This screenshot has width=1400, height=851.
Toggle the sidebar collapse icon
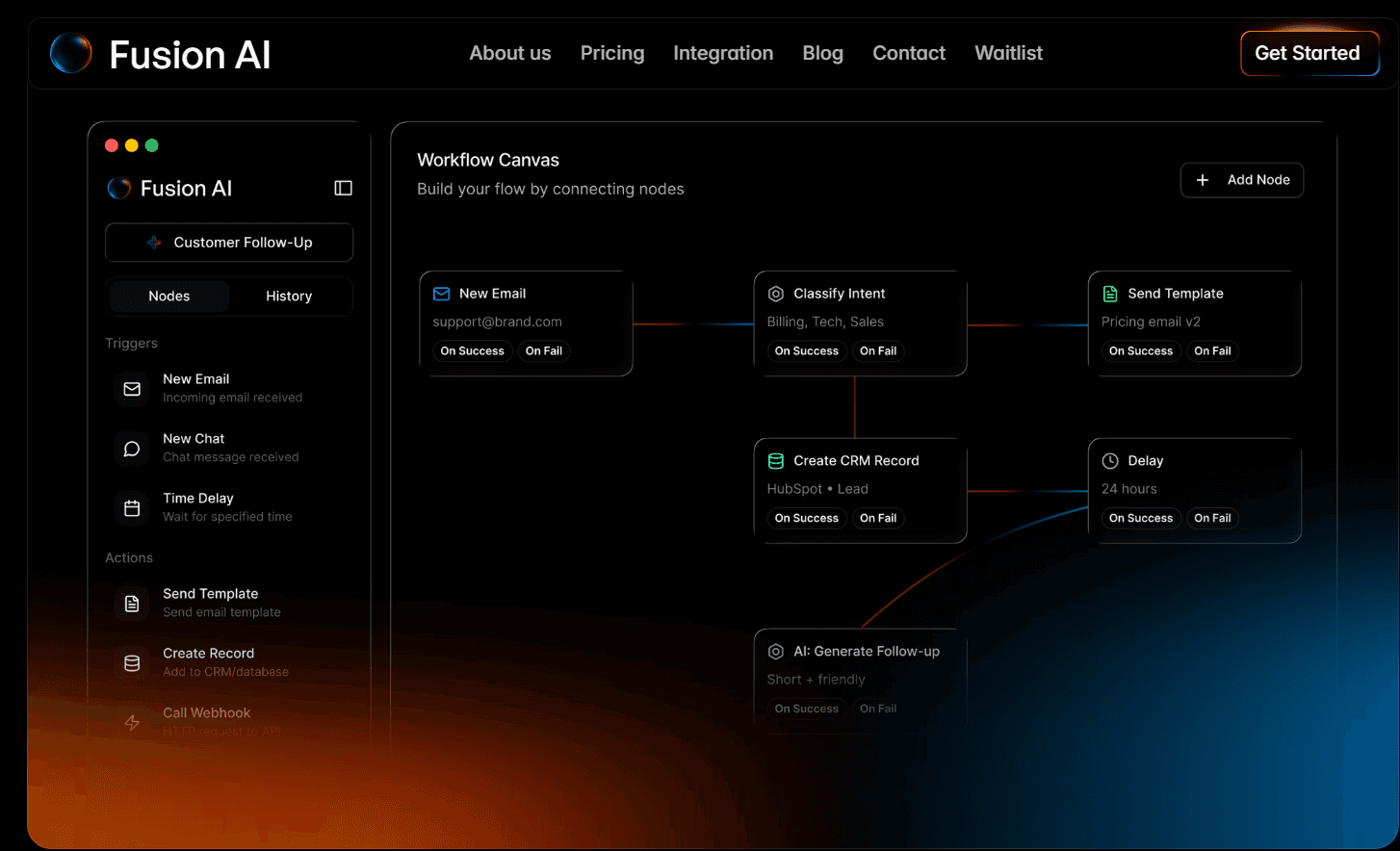pos(343,188)
